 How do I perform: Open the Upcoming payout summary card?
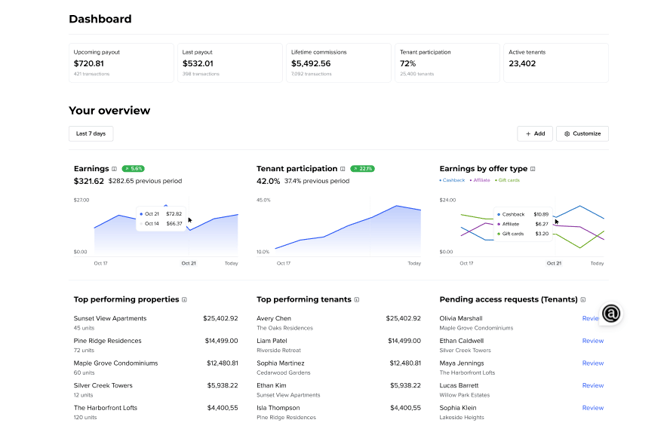click(x=121, y=62)
